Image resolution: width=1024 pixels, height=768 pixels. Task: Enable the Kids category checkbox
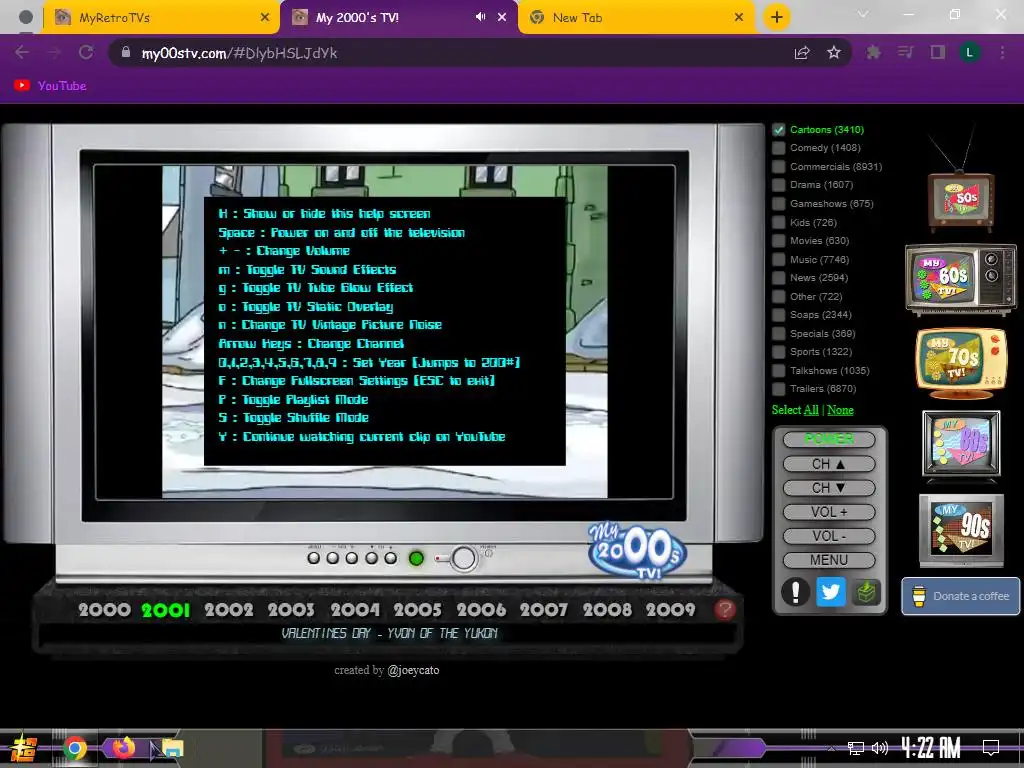778,223
